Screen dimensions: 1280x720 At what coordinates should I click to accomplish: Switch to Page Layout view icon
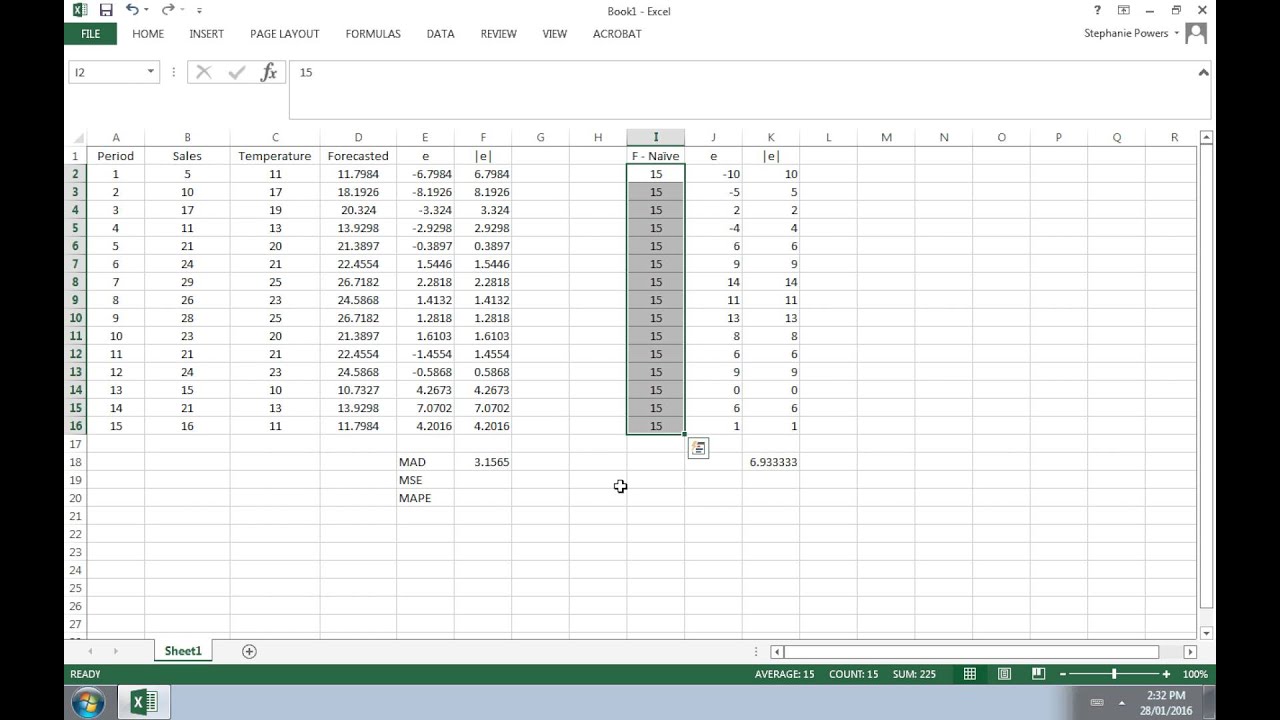[x=1004, y=674]
